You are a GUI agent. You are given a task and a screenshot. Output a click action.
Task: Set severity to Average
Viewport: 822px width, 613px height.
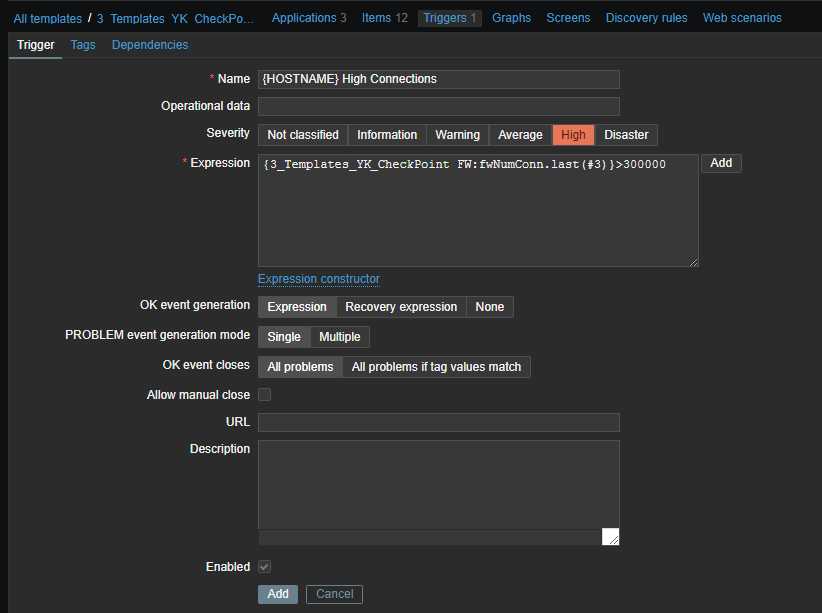pyautogui.click(x=520, y=135)
